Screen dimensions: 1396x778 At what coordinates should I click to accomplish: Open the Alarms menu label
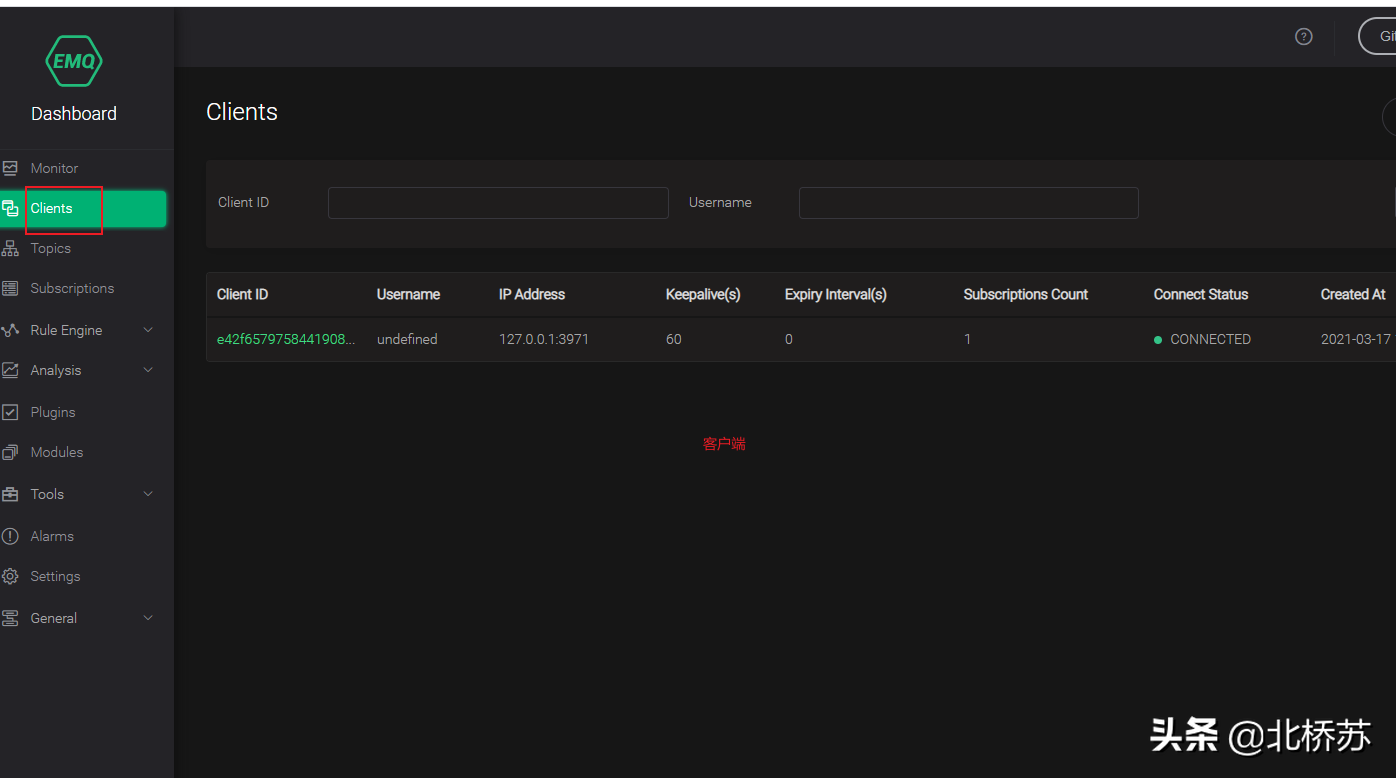52,536
